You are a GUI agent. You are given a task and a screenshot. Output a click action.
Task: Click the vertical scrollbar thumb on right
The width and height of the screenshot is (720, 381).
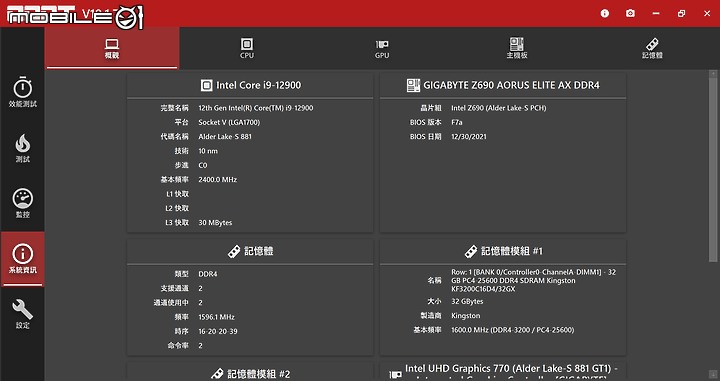tap(713, 169)
